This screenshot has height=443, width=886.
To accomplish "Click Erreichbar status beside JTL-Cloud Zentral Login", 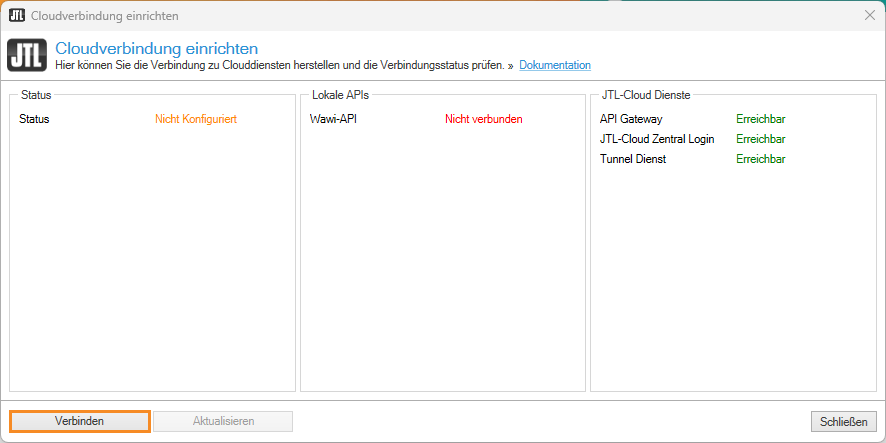I will pos(760,139).
